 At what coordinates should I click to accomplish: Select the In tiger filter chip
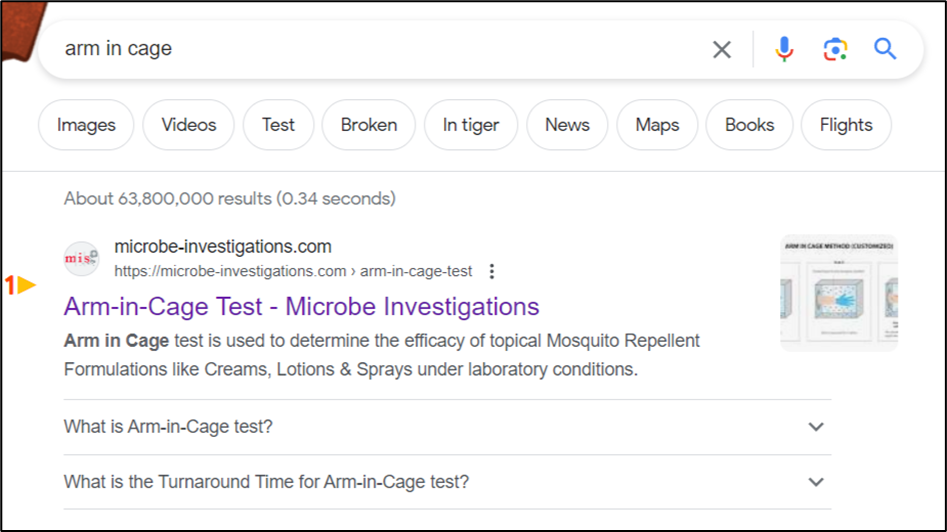pyautogui.click(x=471, y=125)
